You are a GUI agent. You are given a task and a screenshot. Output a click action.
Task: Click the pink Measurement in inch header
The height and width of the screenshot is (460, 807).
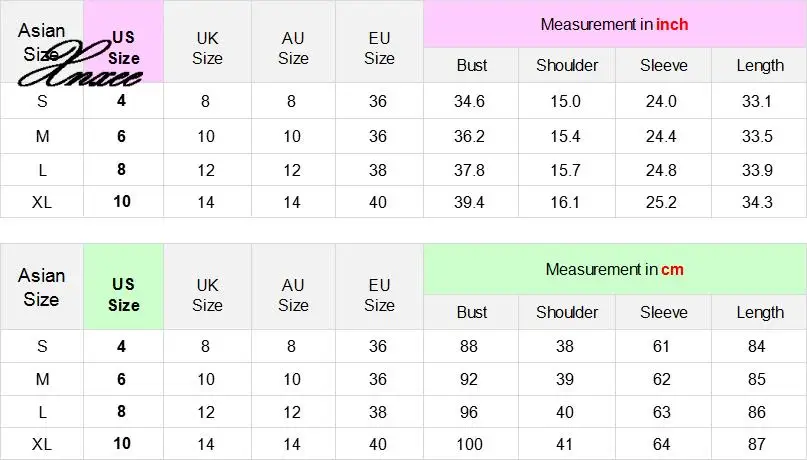(614, 24)
